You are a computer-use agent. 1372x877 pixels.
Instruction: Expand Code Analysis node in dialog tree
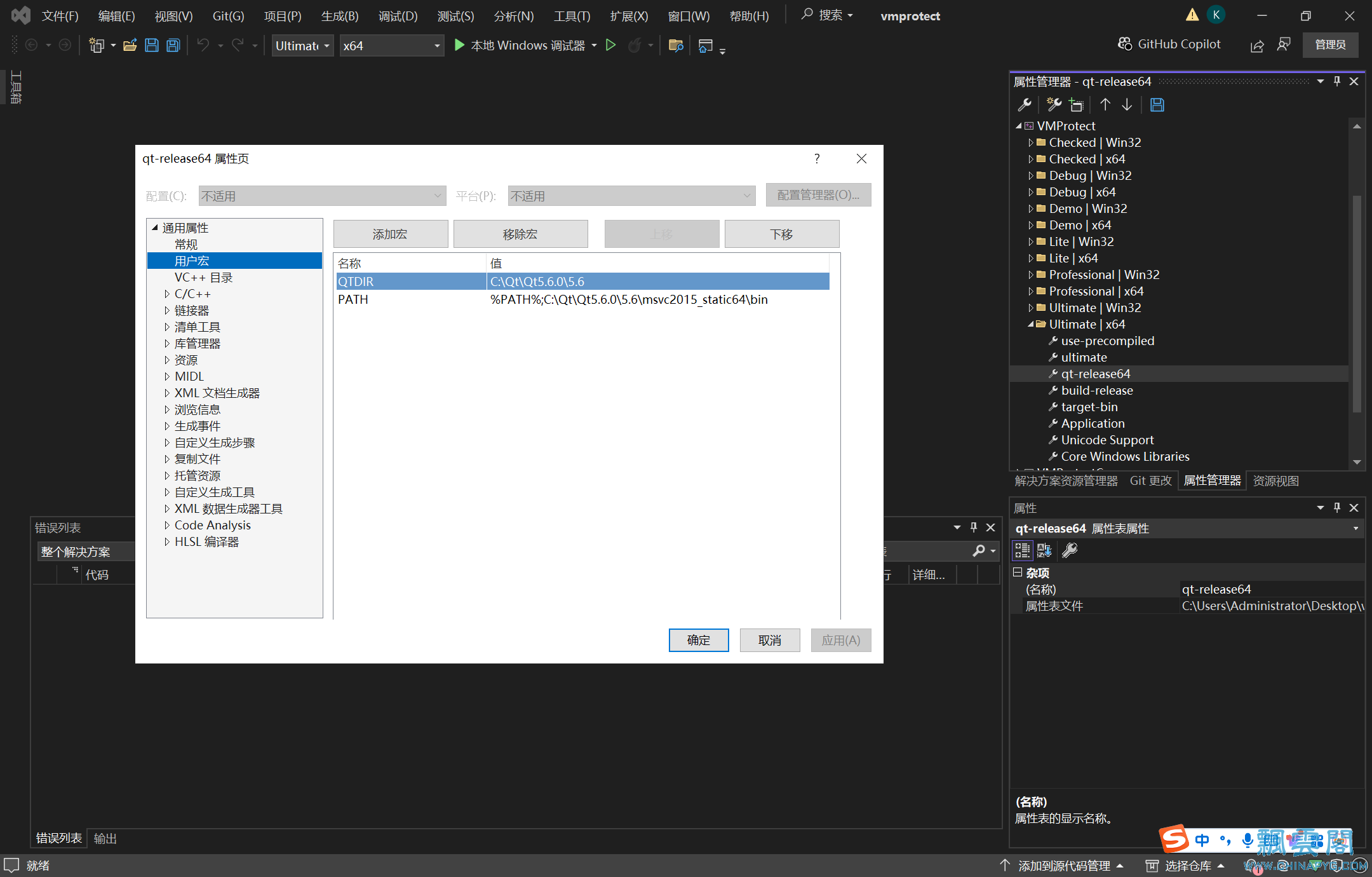tap(166, 525)
